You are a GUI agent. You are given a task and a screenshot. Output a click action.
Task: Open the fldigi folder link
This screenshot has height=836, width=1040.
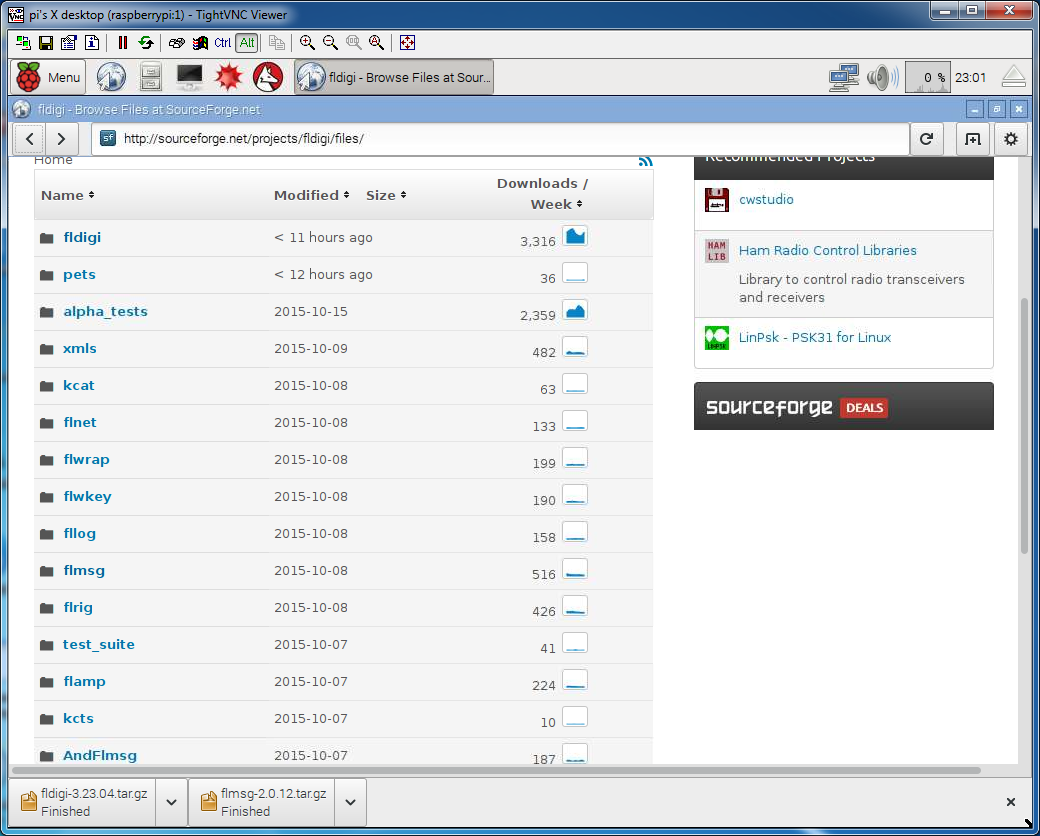[82, 238]
